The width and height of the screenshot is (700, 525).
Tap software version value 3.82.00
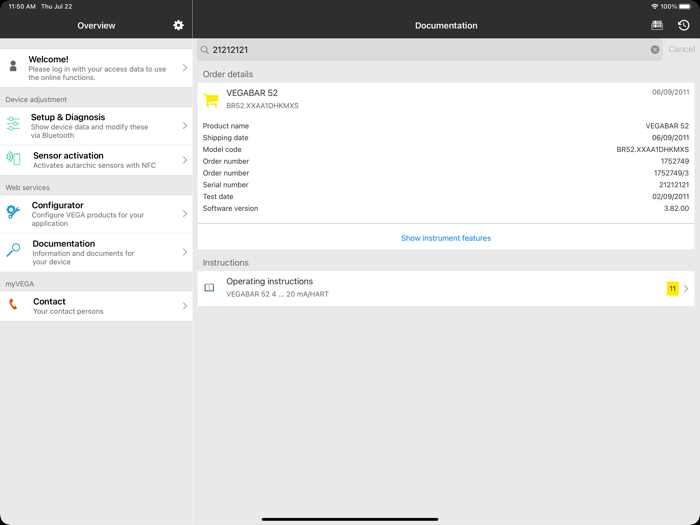point(676,208)
